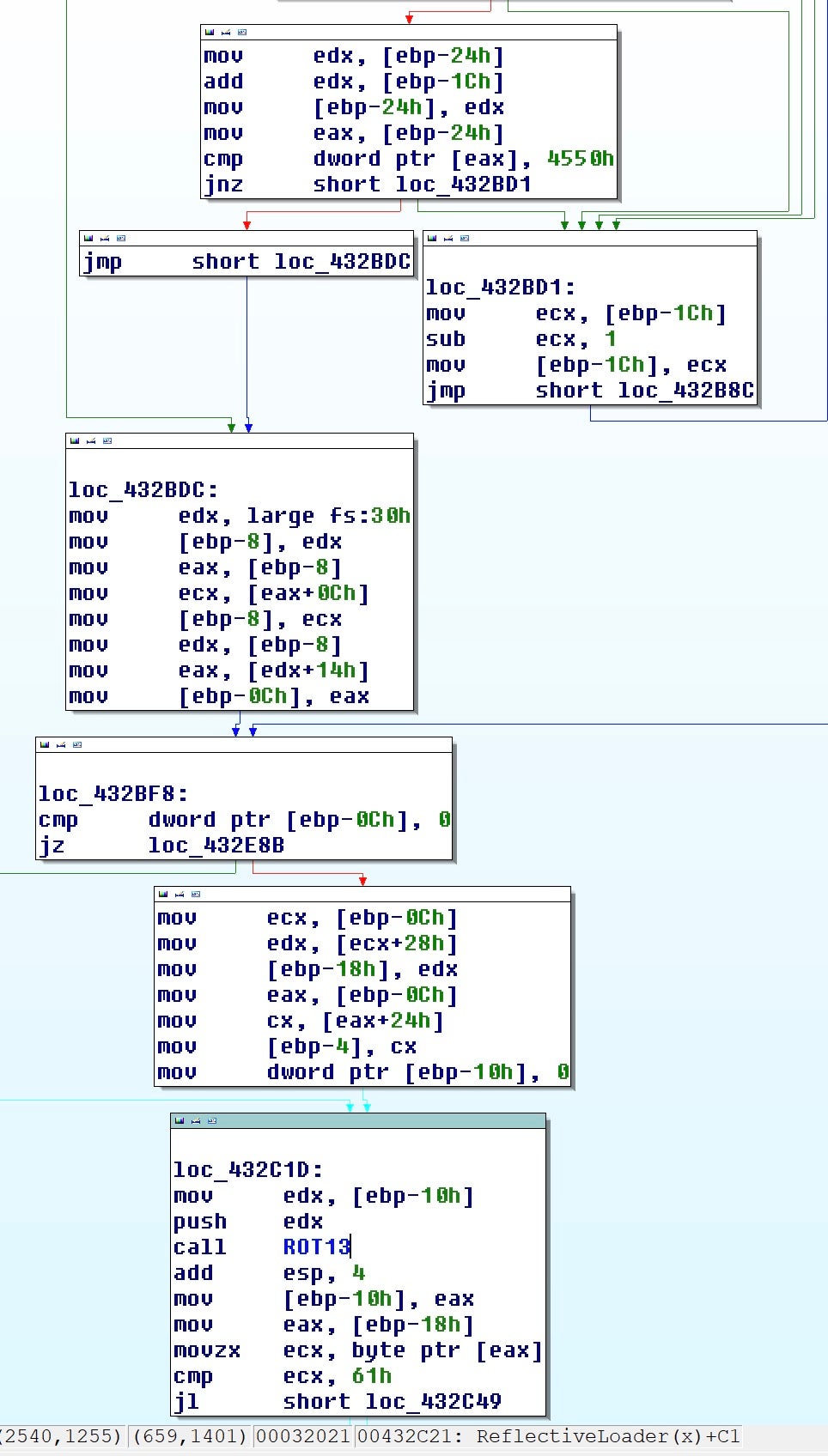
Task: Select the 4550h constant in cmp instruction
Action: pyautogui.click(x=580, y=159)
